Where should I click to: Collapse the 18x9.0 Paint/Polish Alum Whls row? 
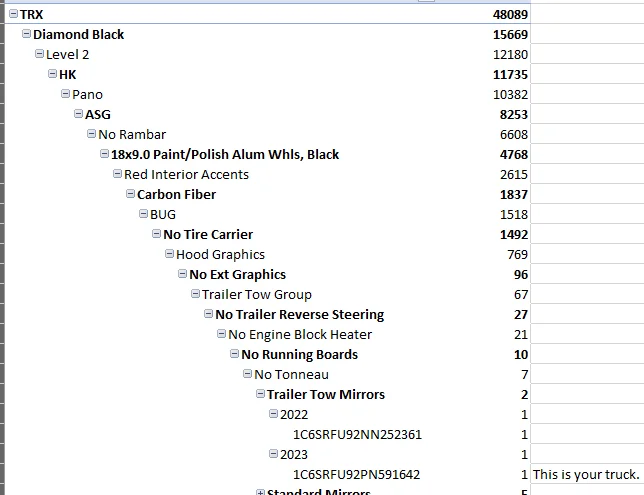coord(104,154)
